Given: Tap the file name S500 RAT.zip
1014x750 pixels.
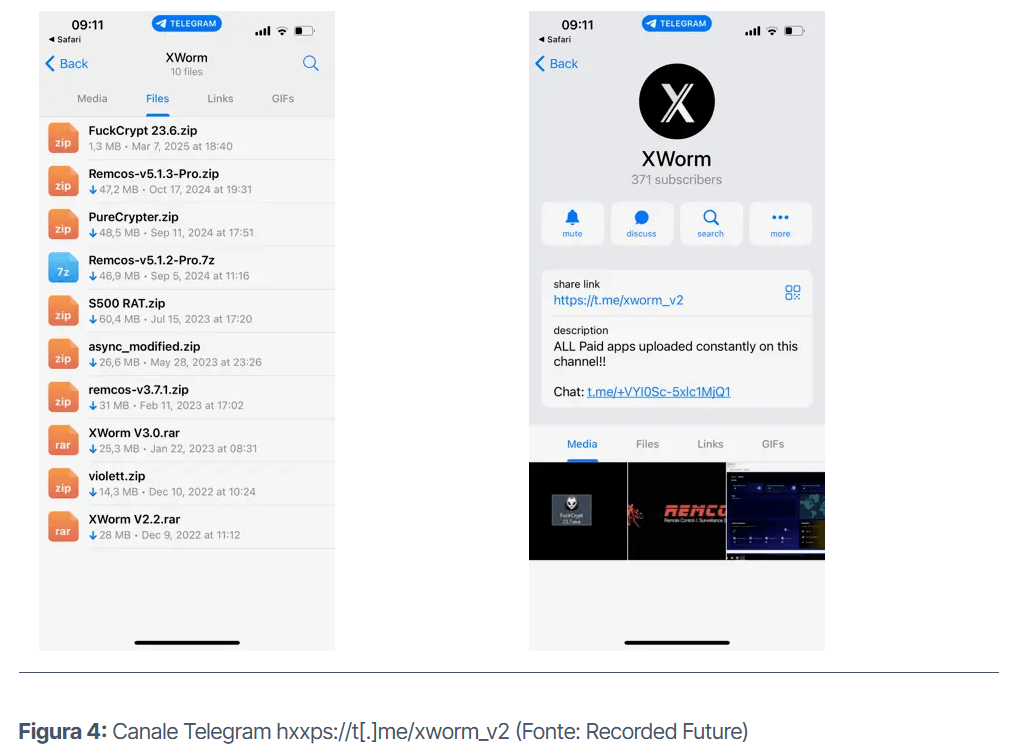Looking at the screenshot, I should pyautogui.click(x=127, y=303).
